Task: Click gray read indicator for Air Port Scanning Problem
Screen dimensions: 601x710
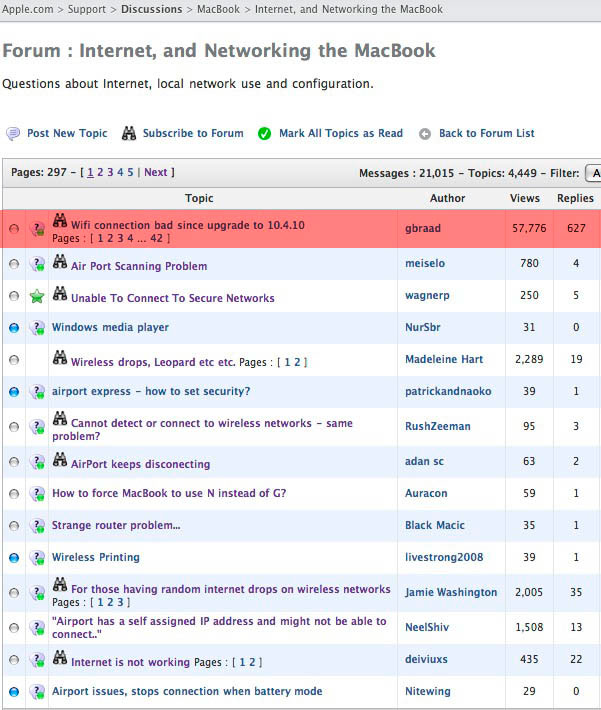Action: (x=14, y=264)
